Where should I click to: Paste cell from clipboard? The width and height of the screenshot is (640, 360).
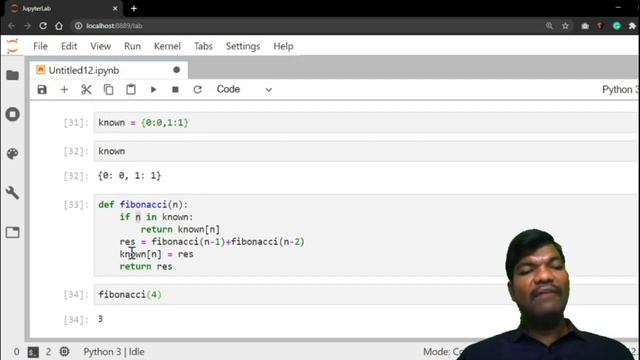click(131, 89)
